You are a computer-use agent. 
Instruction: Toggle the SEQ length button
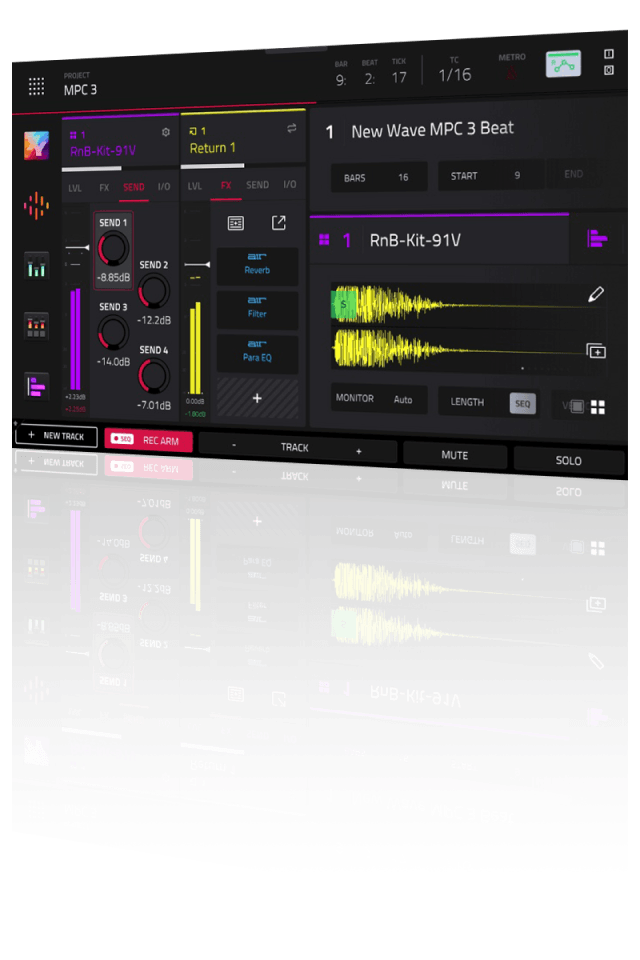522,403
